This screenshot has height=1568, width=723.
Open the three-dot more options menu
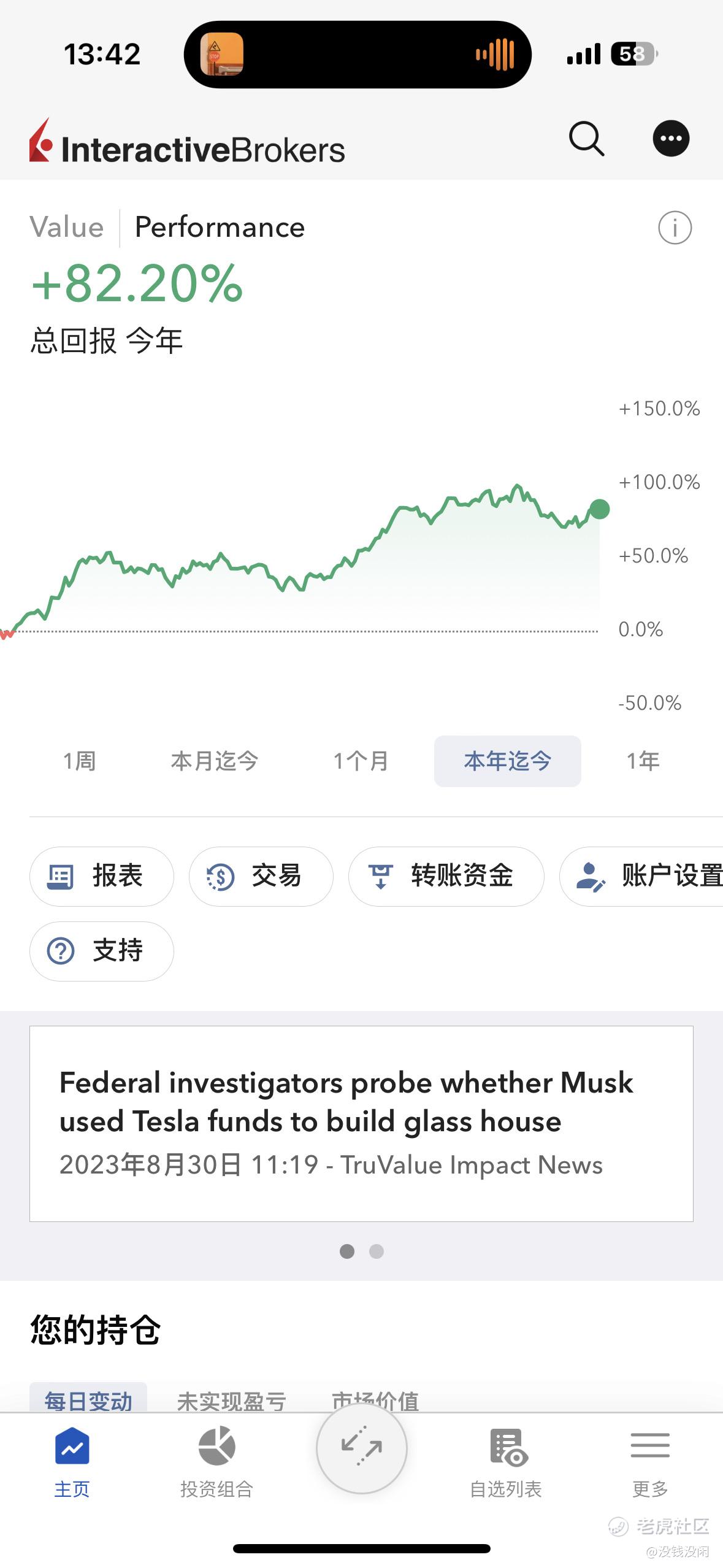(x=671, y=138)
